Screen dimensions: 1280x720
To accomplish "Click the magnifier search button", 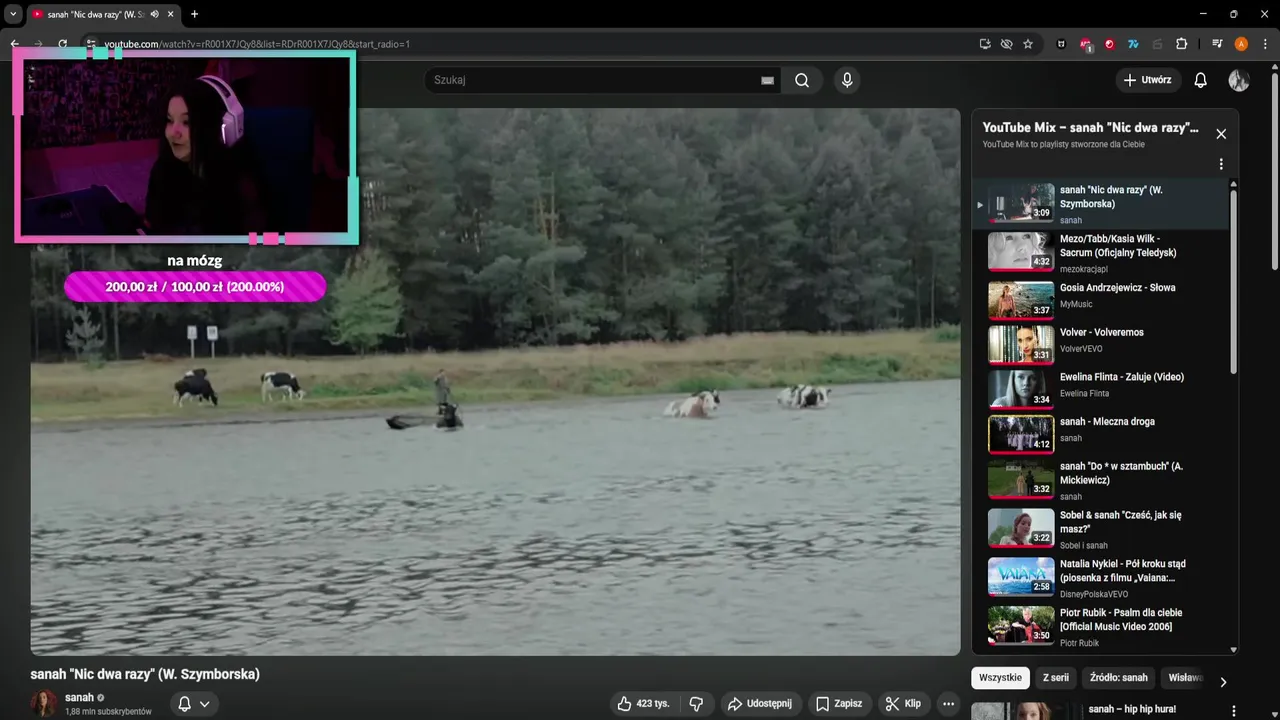I will [802, 80].
